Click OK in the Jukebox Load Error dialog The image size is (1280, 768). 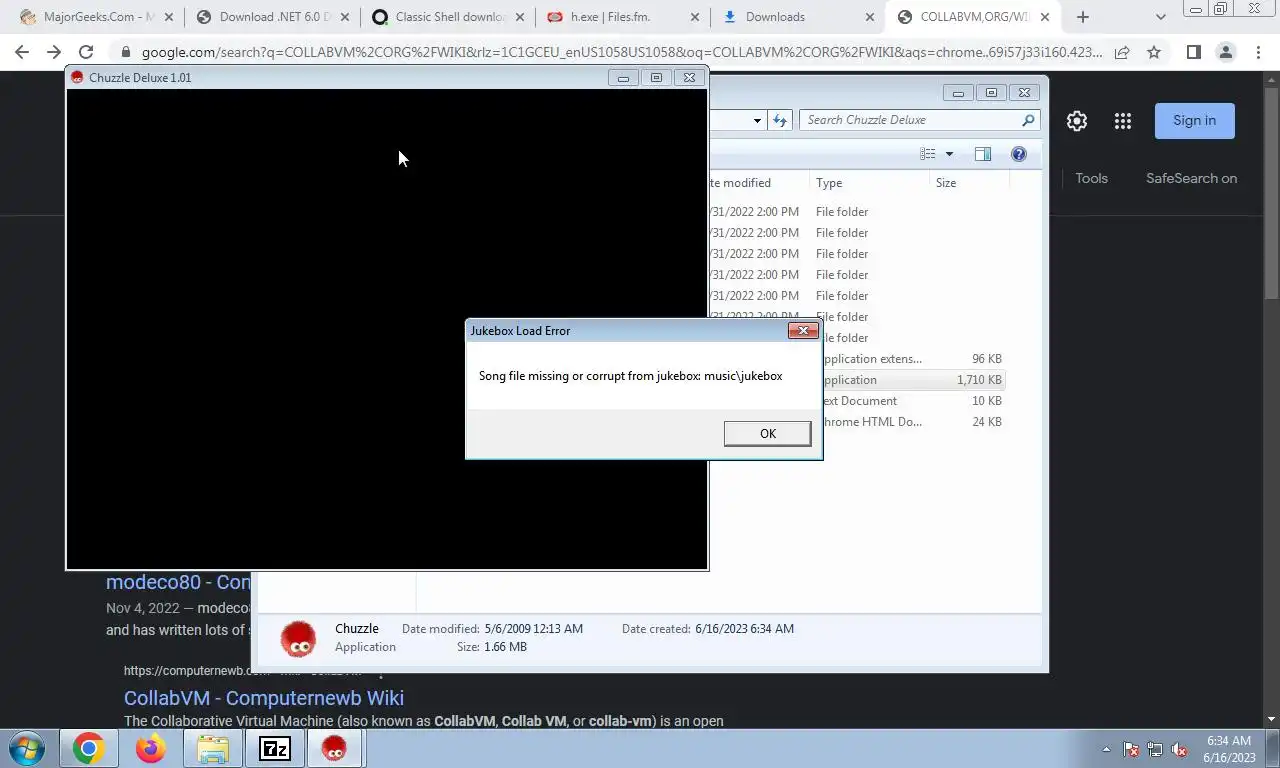point(767,433)
